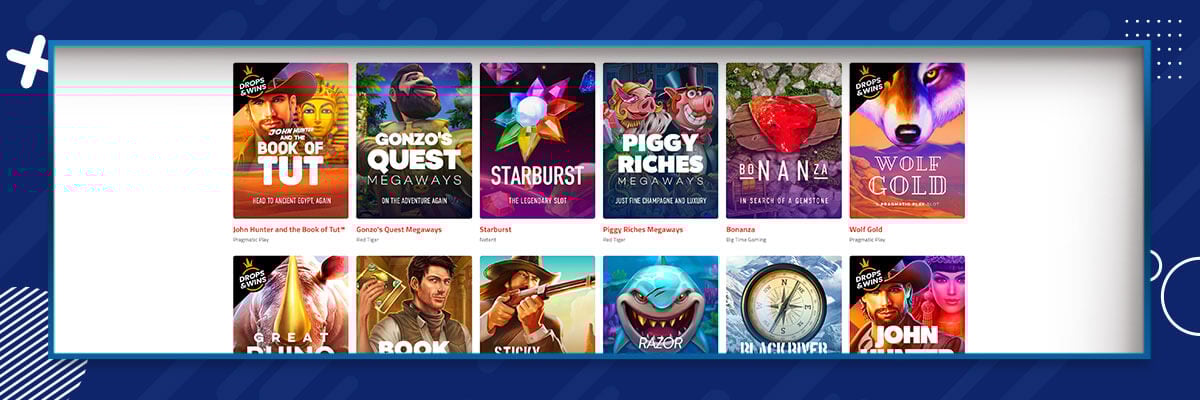Open John Hunter Book of Tut game thumbnail
The image size is (1200, 400).
pyautogui.click(x=291, y=141)
